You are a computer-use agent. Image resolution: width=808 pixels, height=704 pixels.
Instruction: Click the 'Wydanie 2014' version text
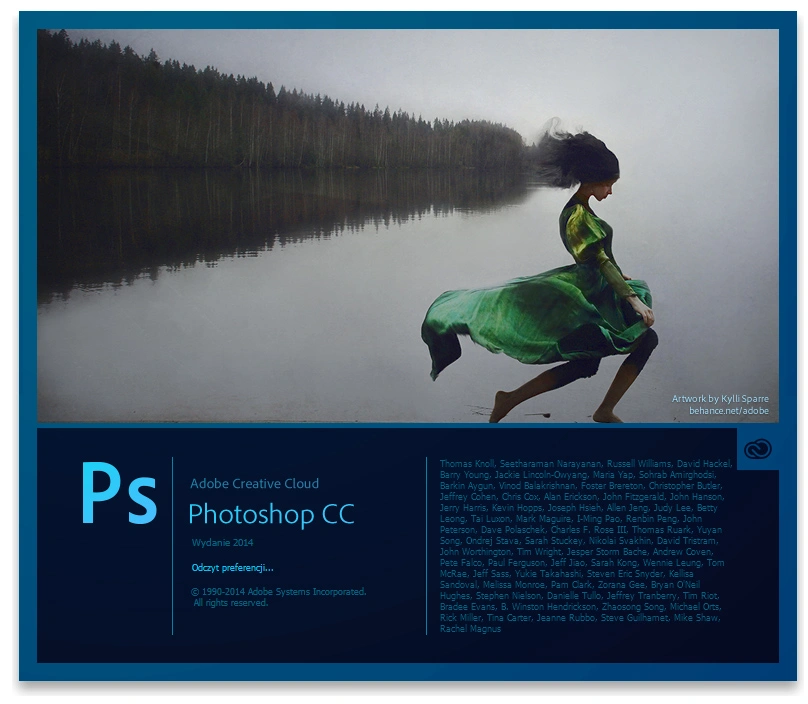(x=222, y=542)
